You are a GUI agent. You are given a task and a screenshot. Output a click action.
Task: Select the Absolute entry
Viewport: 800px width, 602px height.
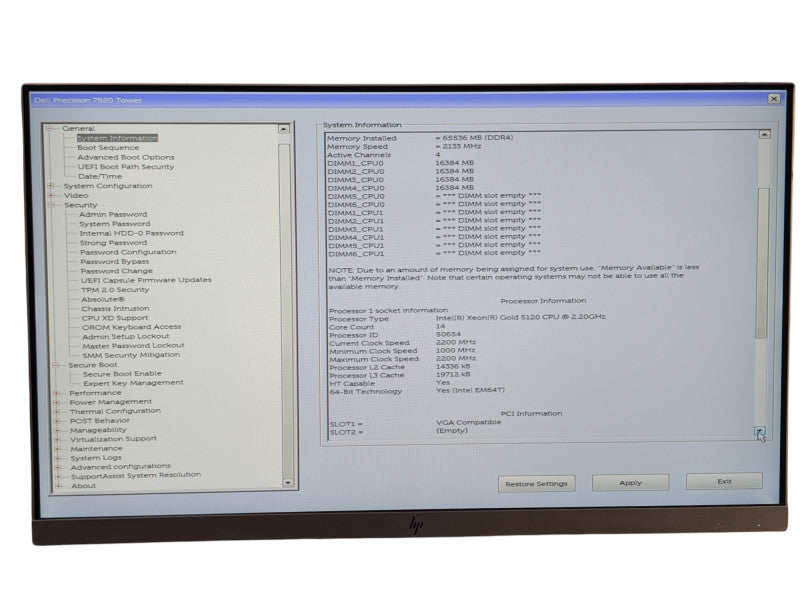[x=103, y=299]
